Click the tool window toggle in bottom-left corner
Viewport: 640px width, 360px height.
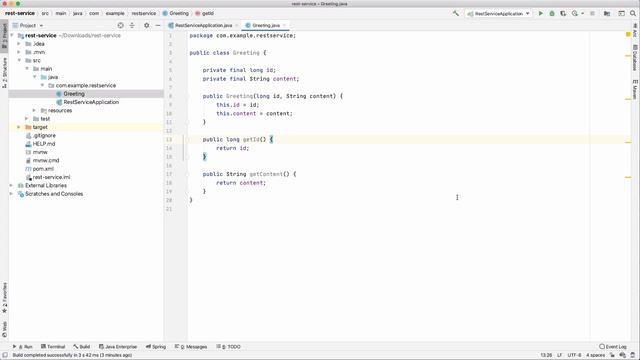click(4, 355)
